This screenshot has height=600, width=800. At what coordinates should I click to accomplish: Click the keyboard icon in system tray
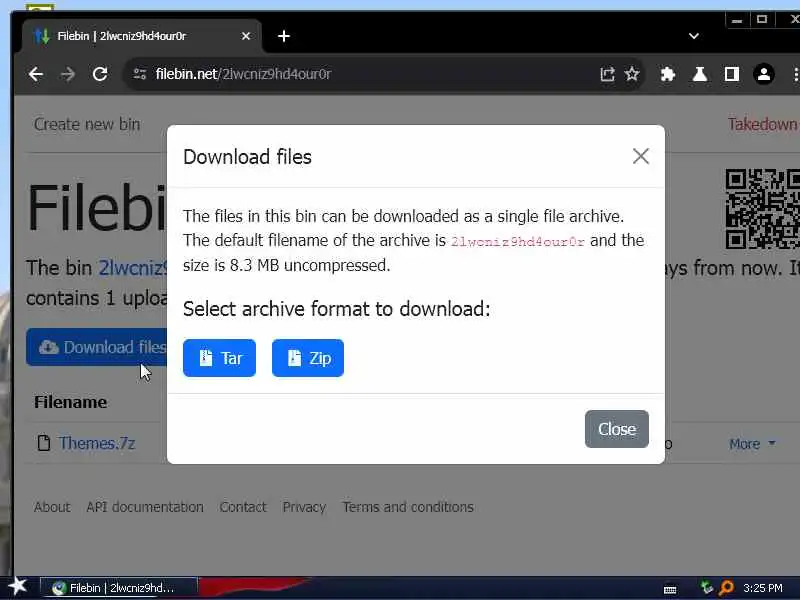point(670,590)
